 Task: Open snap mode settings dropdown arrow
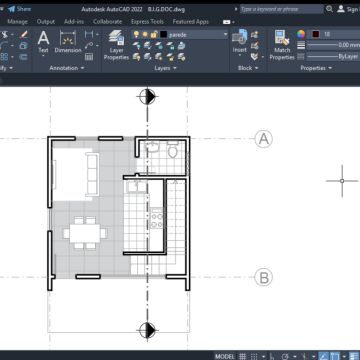[263, 356]
